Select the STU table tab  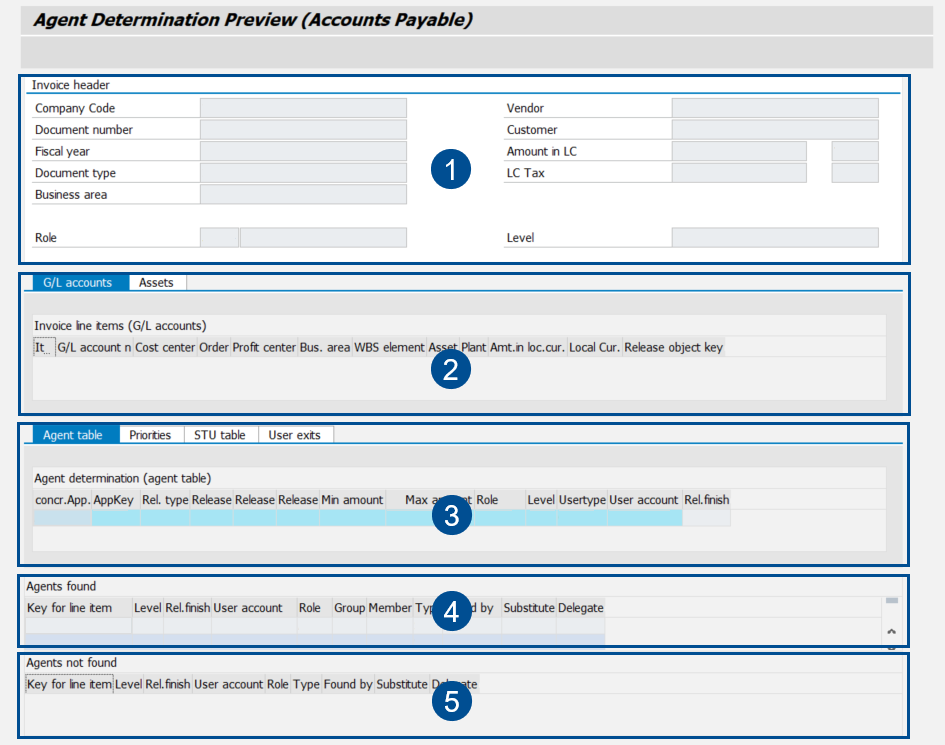coord(219,435)
